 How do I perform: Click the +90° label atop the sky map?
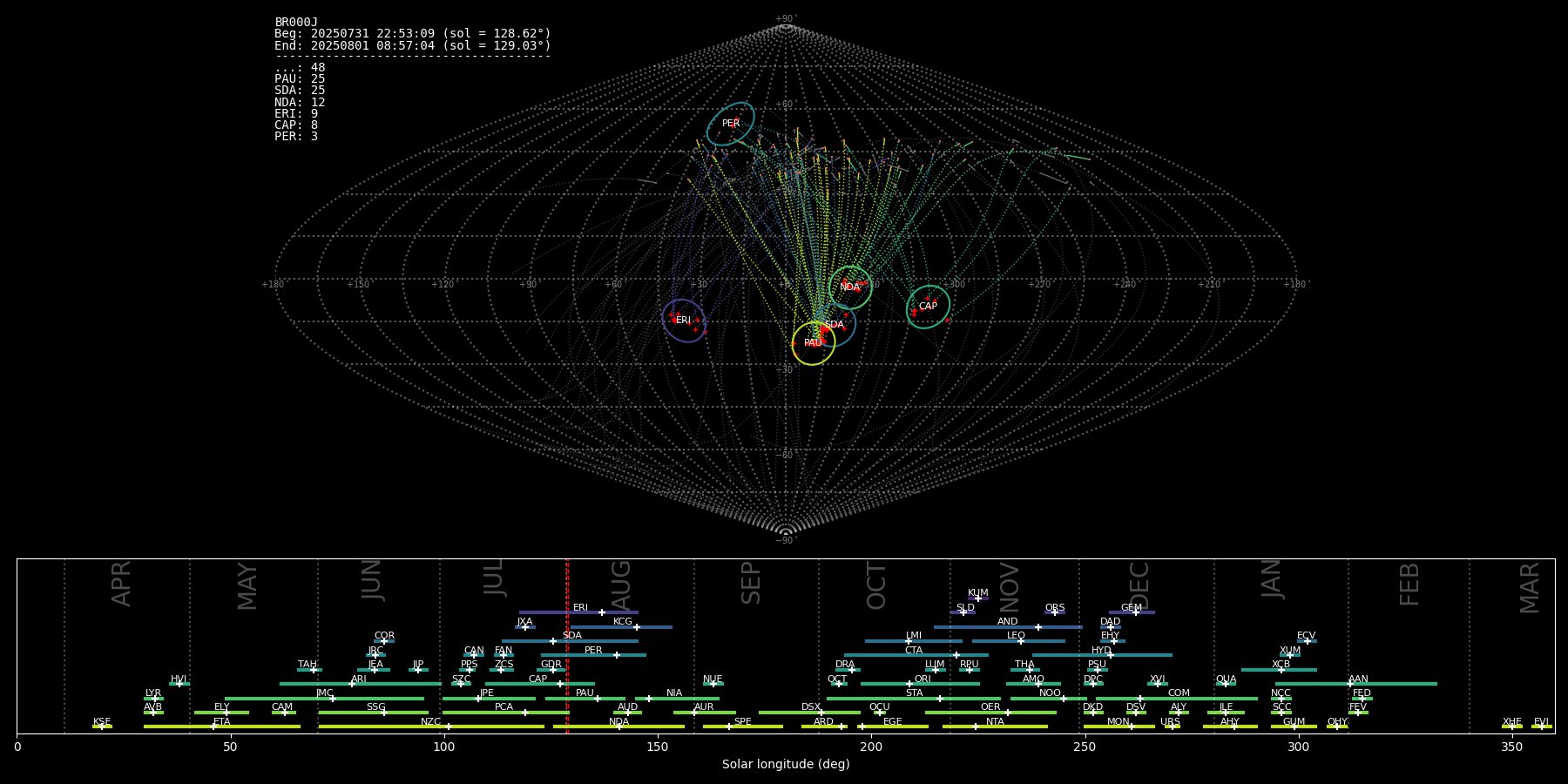[786, 19]
